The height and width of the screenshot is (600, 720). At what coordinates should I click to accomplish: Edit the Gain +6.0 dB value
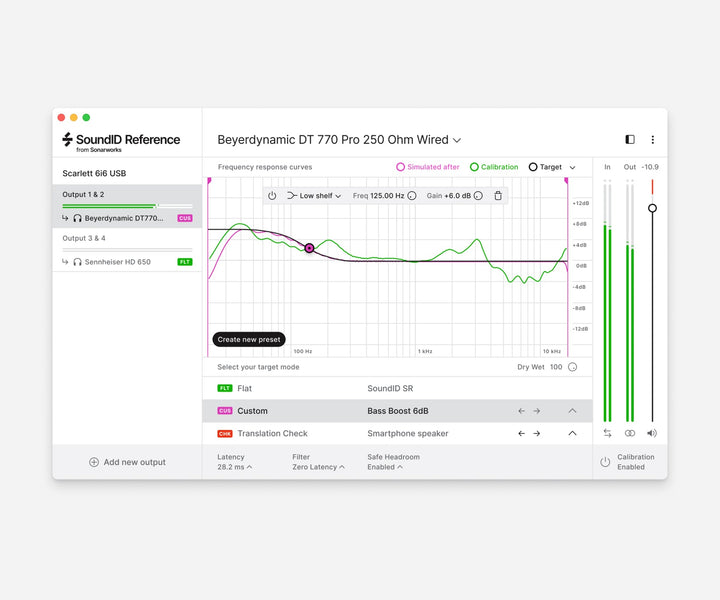[x=457, y=196]
